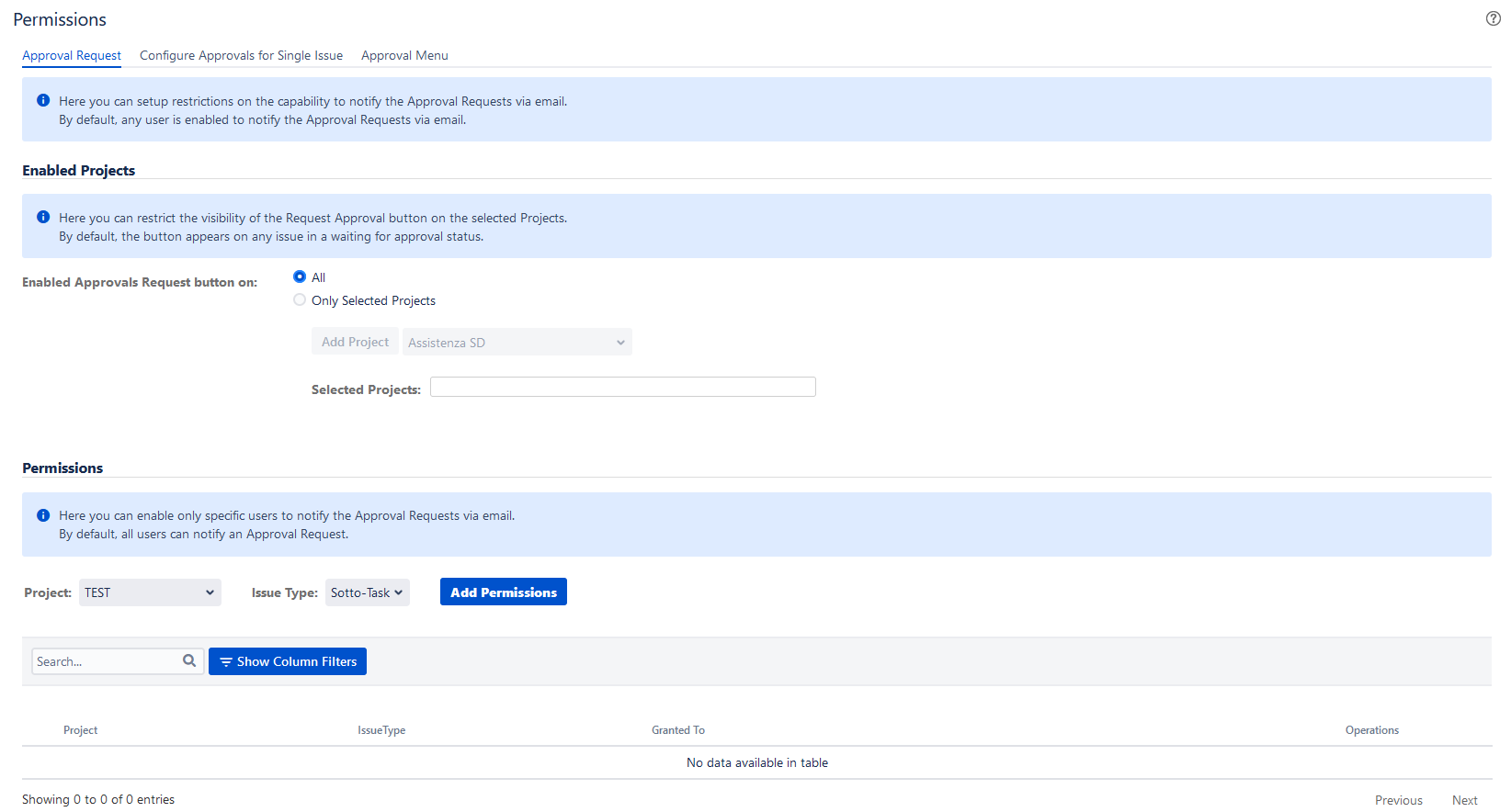
Task: Sort table by Granted To column header
Action: [x=678, y=730]
